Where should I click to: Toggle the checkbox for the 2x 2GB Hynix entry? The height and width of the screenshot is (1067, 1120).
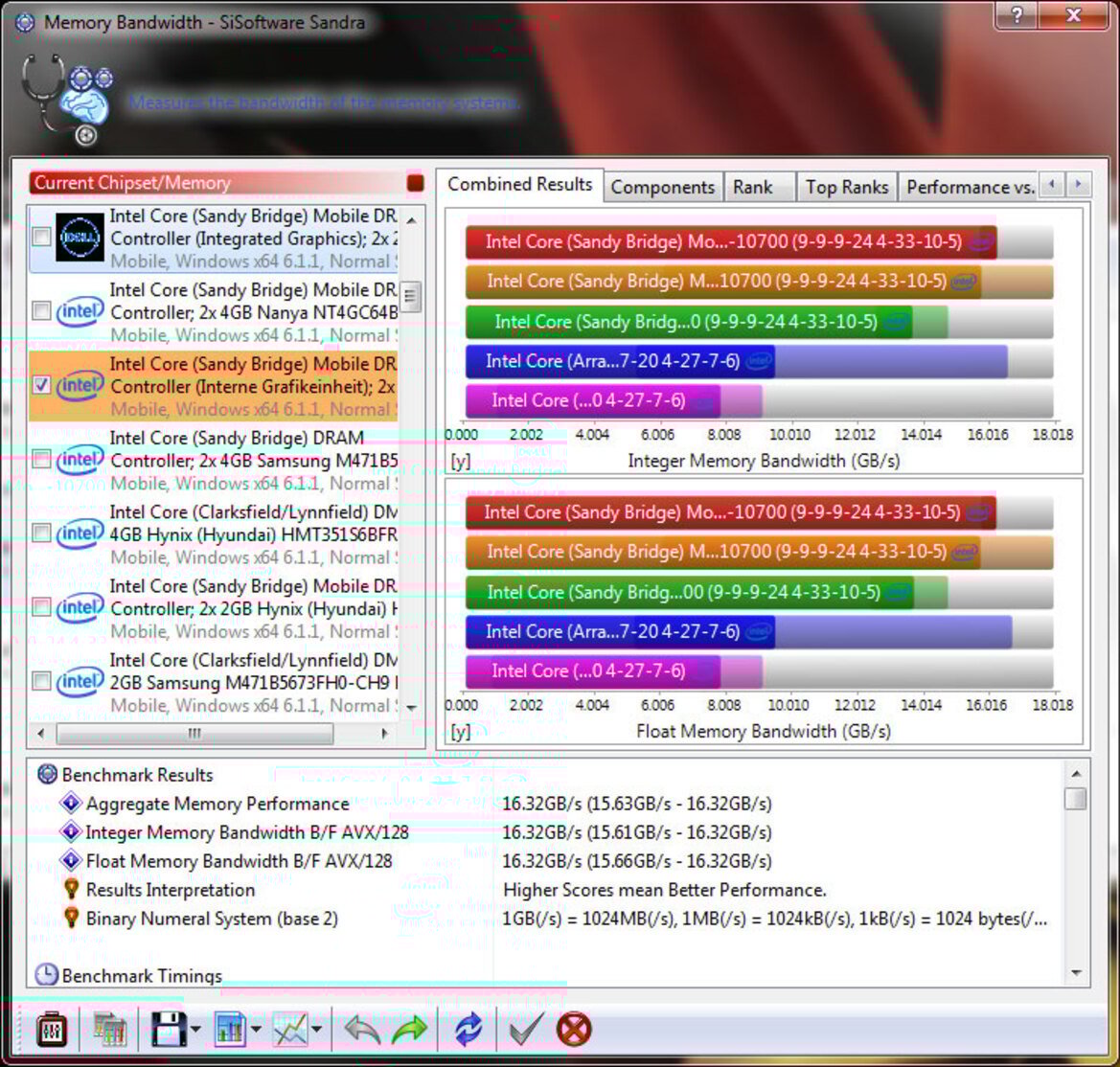click(x=41, y=607)
